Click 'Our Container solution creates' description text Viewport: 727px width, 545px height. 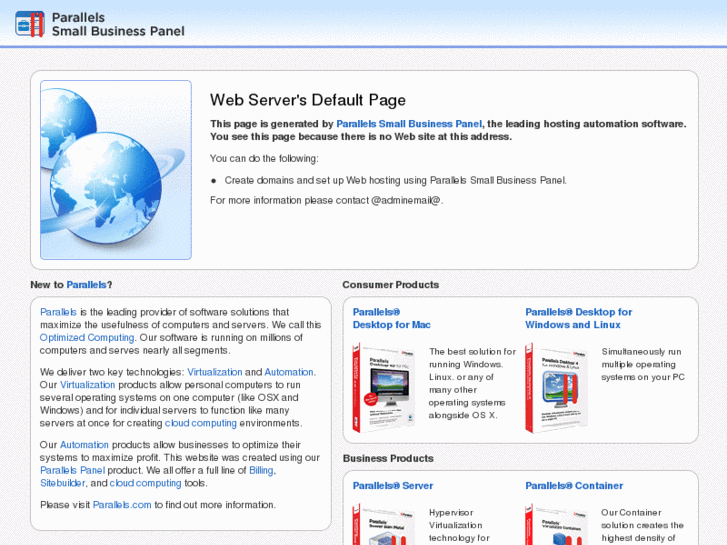pos(642,526)
